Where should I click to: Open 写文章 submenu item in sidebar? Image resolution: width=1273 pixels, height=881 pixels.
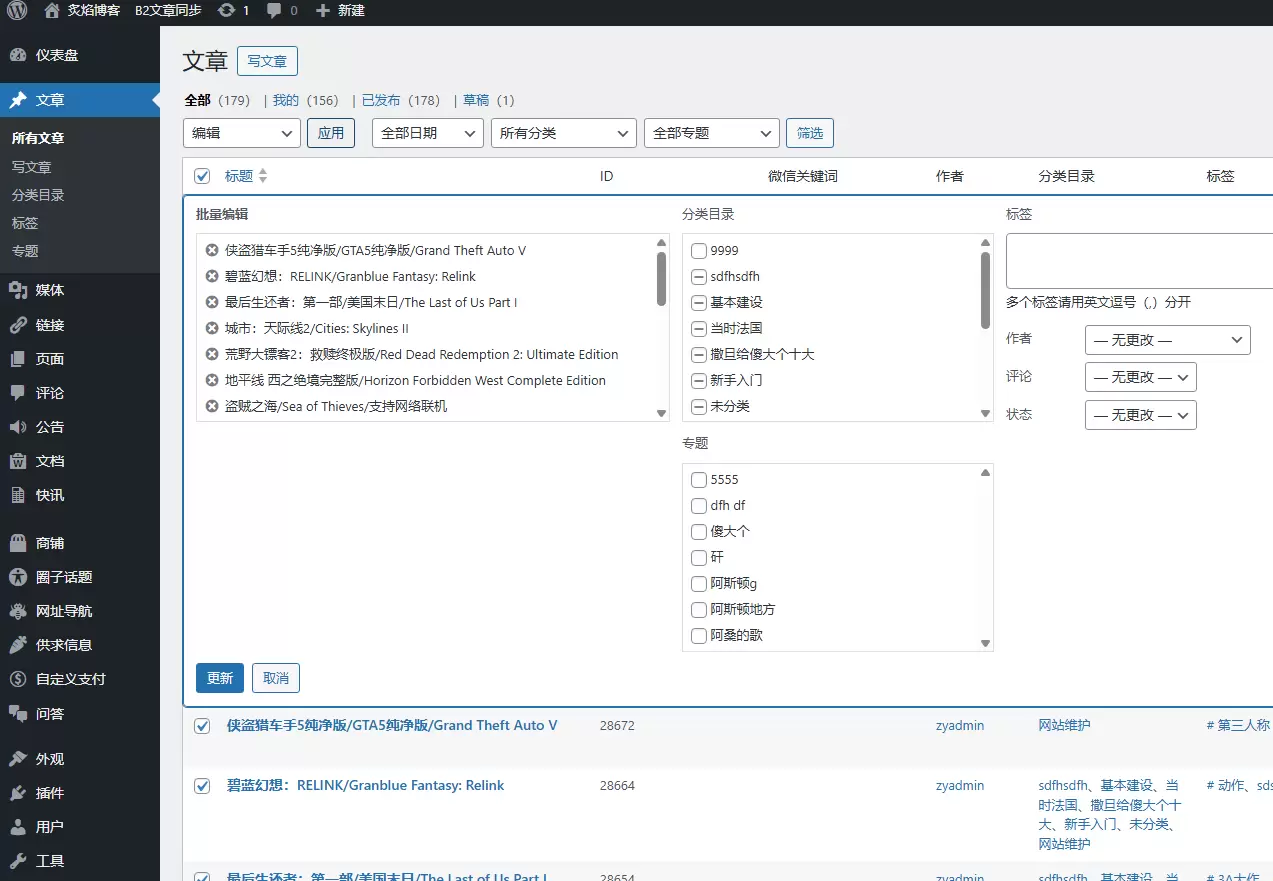tap(32, 167)
